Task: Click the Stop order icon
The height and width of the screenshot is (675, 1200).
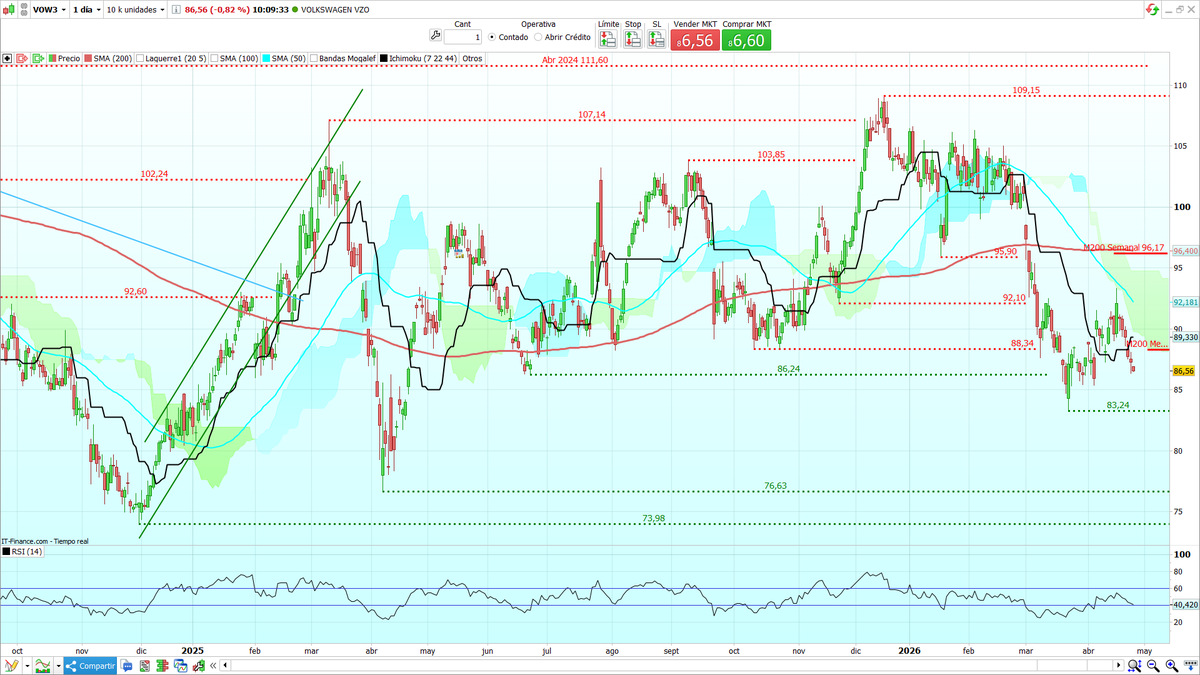Action: [x=633, y=39]
